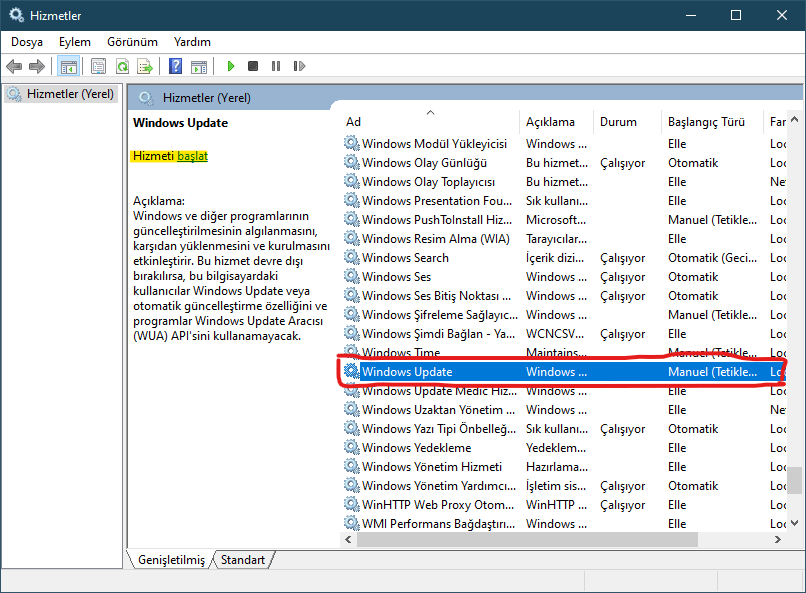Open Properties toolbar icon
This screenshot has height=593, width=806.
pos(98,66)
